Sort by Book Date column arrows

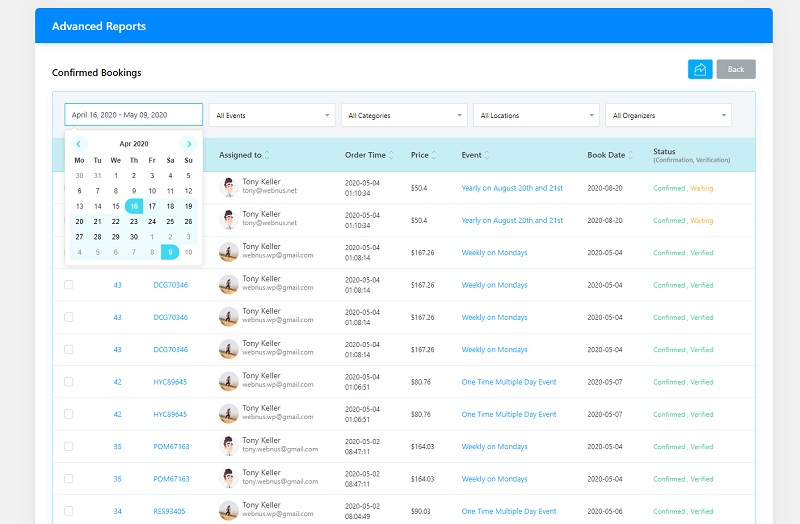(x=631, y=155)
